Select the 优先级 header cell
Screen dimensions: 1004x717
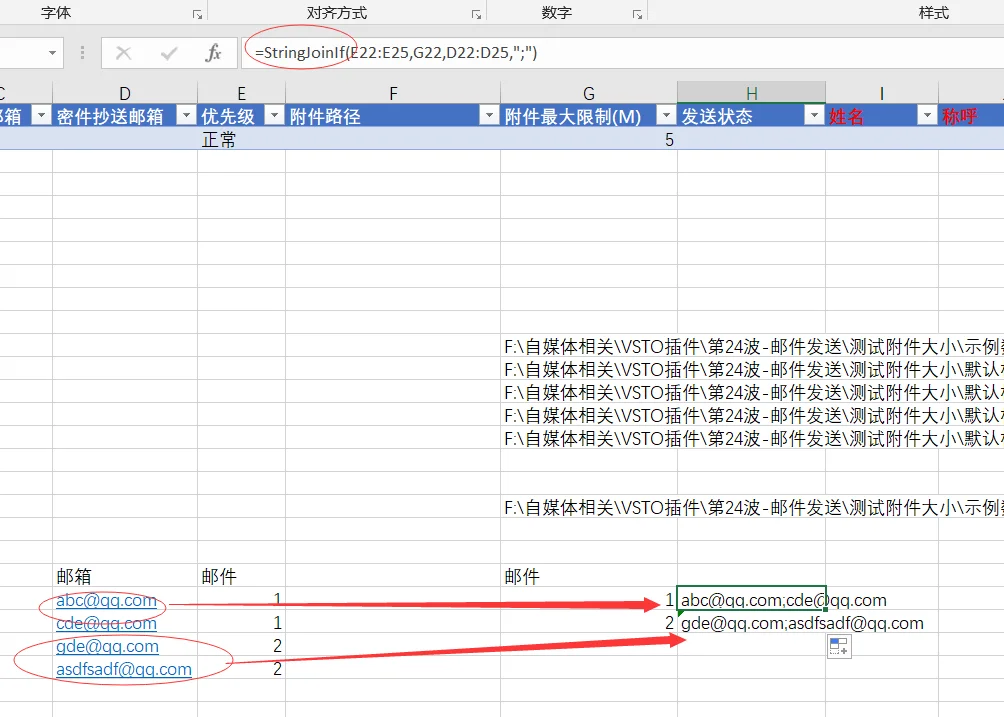pos(241,115)
